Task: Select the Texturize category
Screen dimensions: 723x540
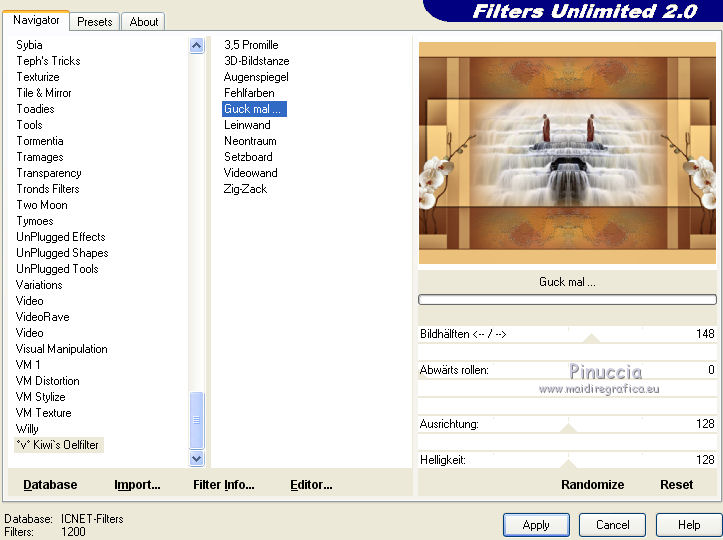Action: coord(38,77)
